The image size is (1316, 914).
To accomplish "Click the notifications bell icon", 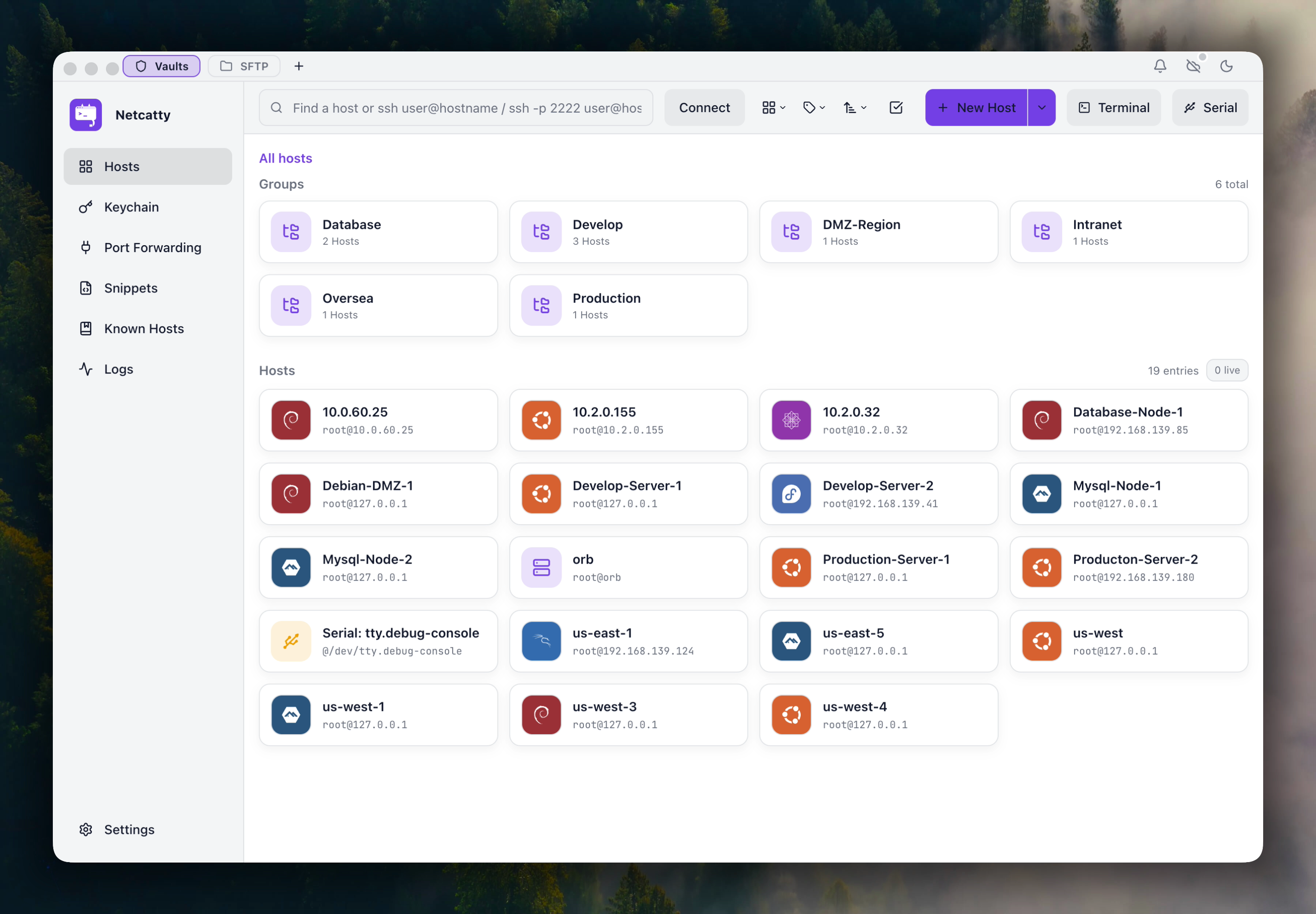I will [x=1160, y=66].
